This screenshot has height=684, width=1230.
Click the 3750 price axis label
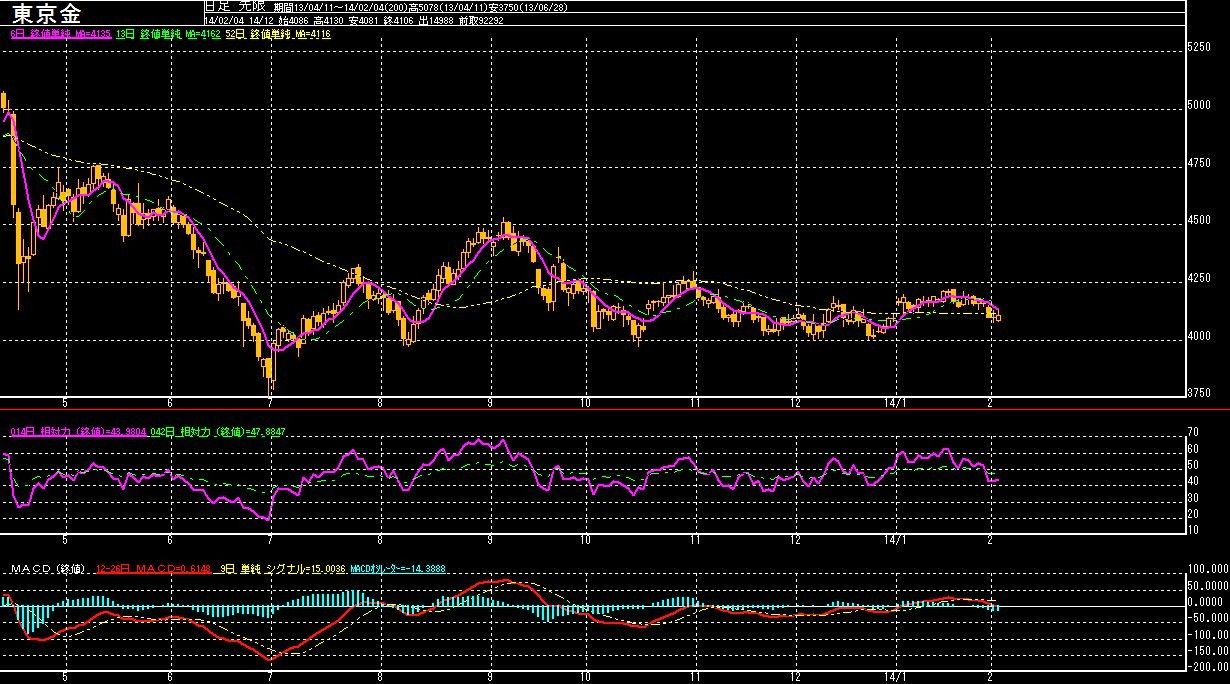tap(1198, 395)
